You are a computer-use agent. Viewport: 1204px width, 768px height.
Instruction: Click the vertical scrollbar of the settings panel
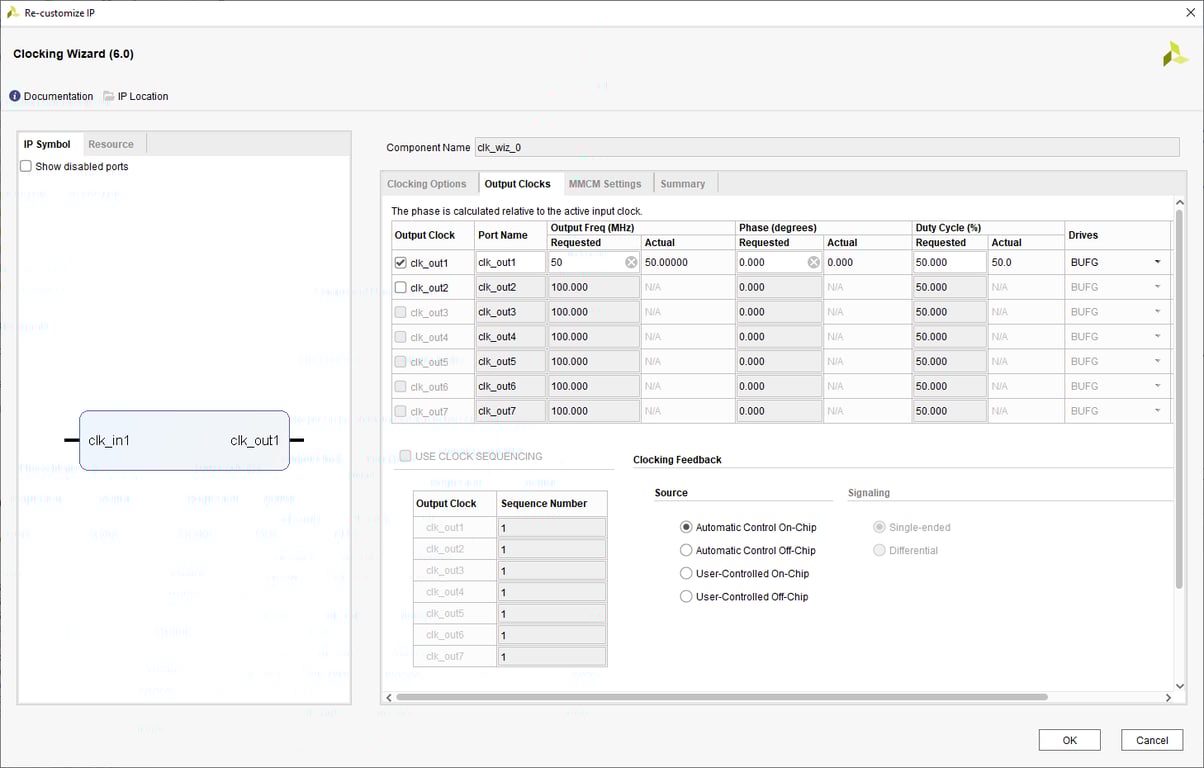[1180, 400]
